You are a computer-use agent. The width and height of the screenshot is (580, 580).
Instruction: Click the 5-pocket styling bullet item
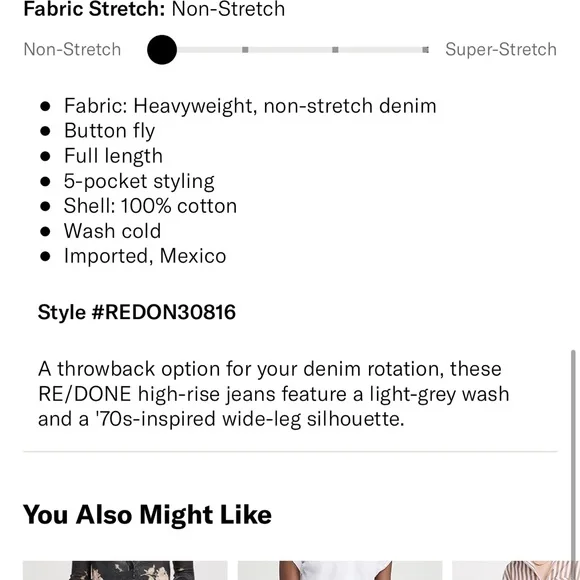tap(139, 181)
